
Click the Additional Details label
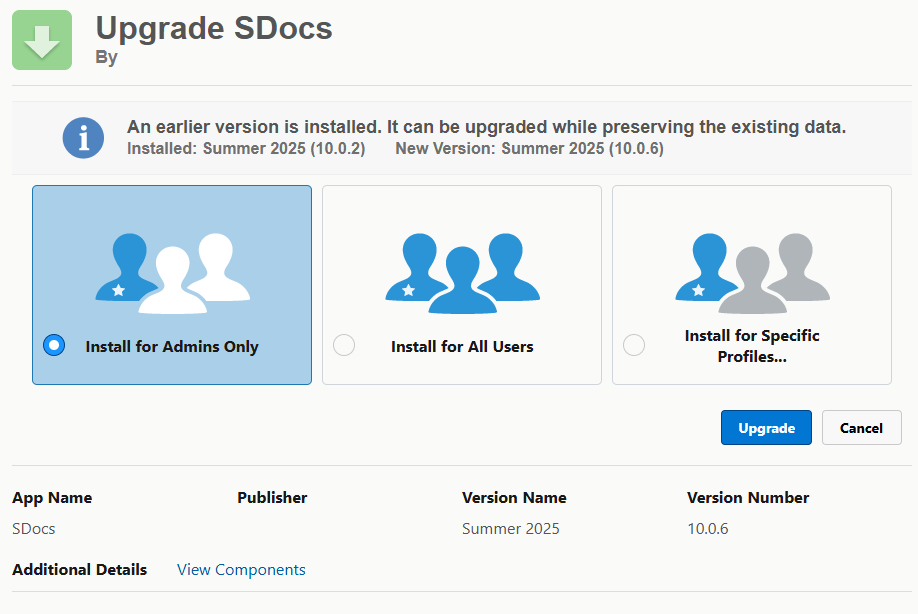79,570
